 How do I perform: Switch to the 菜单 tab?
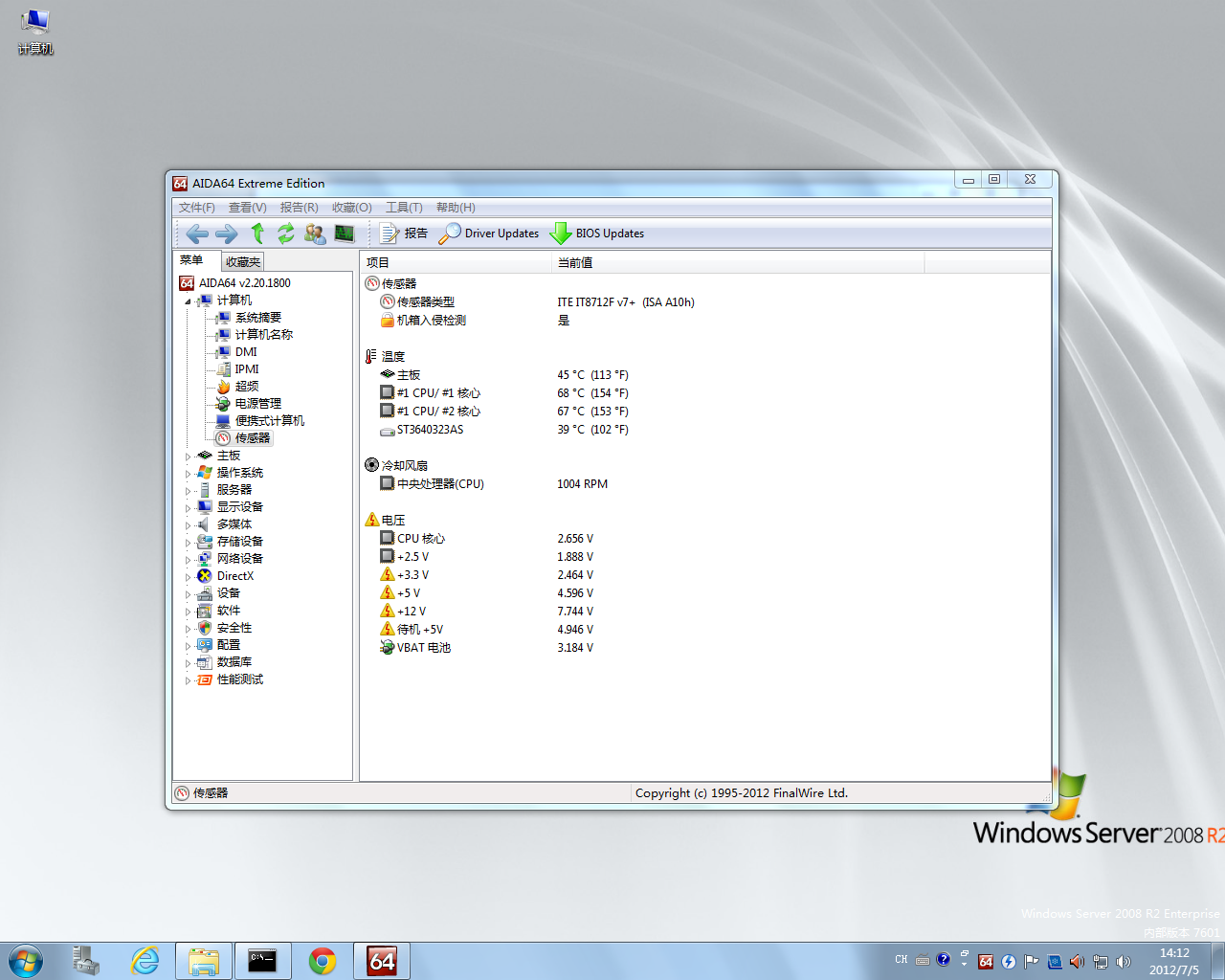pyautogui.click(x=191, y=260)
